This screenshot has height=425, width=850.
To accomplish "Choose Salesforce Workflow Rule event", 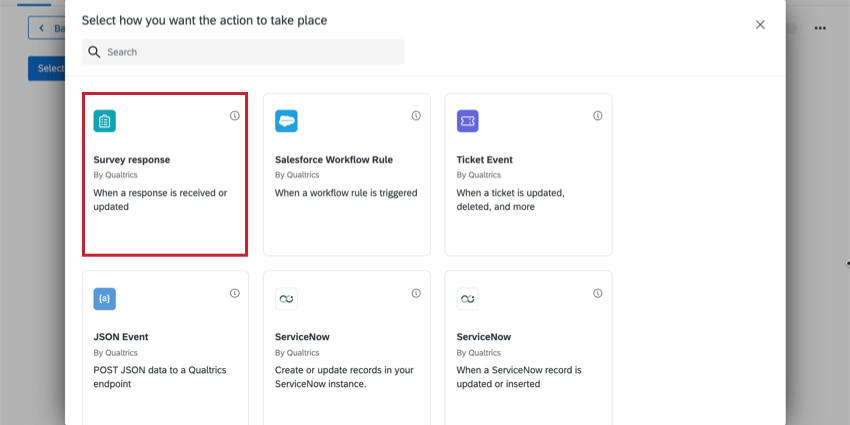I will pyautogui.click(x=334, y=160).
